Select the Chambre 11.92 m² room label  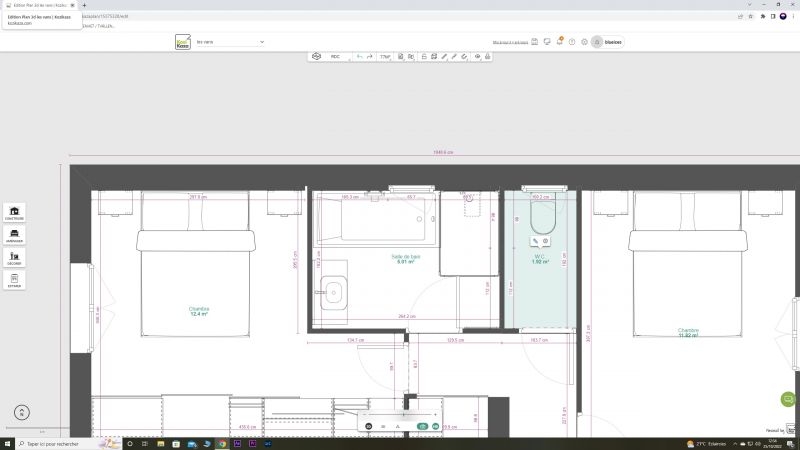tap(688, 333)
